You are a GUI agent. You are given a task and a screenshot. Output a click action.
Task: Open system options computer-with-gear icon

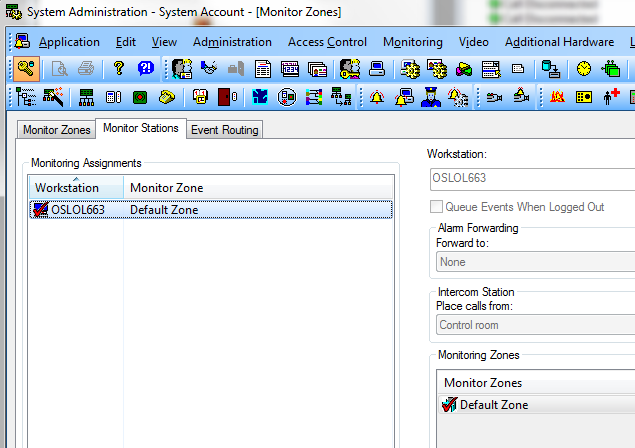click(410, 69)
